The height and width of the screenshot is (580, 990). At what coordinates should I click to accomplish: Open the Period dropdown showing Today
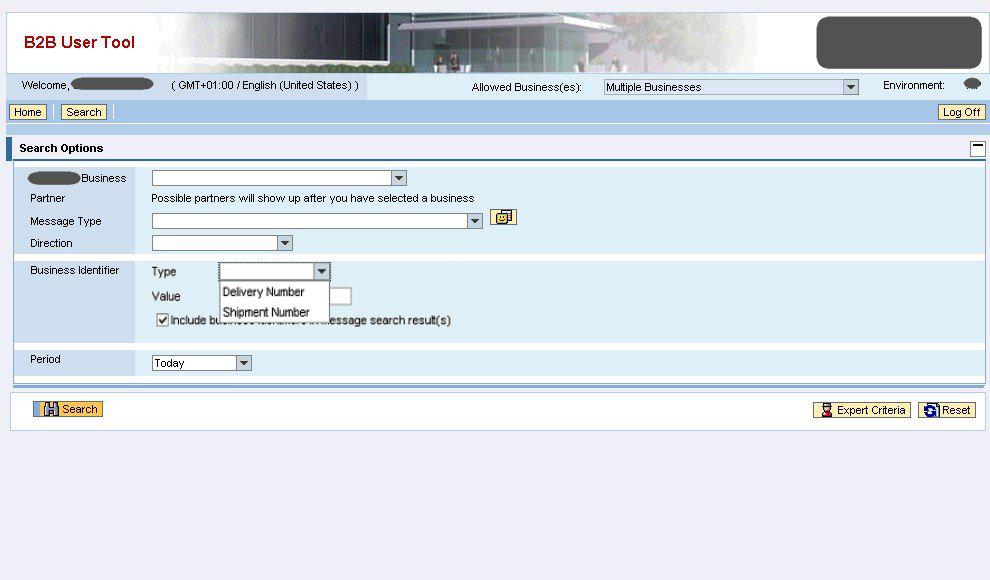click(244, 363)
